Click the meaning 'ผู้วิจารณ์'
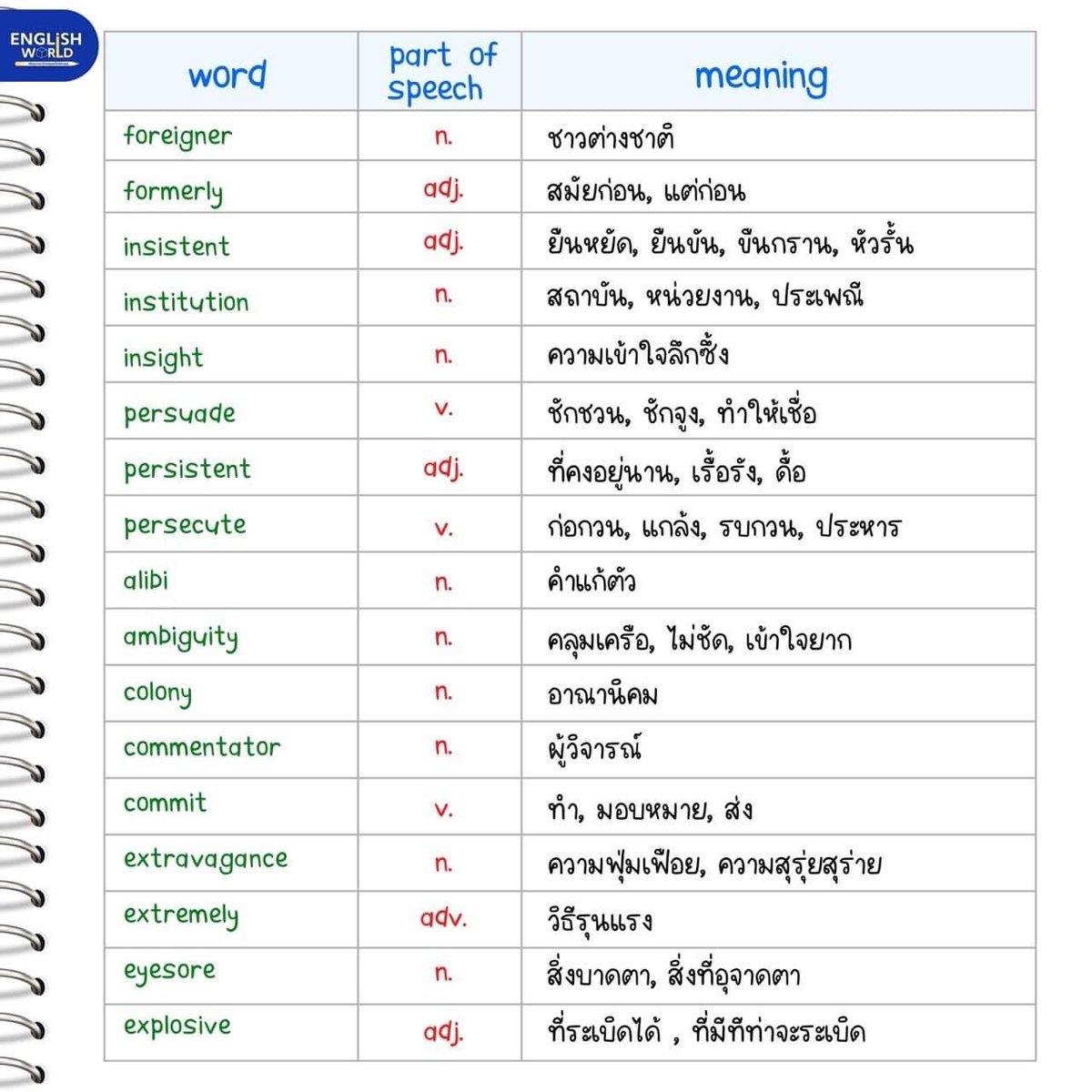The width and height of the screenshot is (1092, 1092). coord(595,749)
